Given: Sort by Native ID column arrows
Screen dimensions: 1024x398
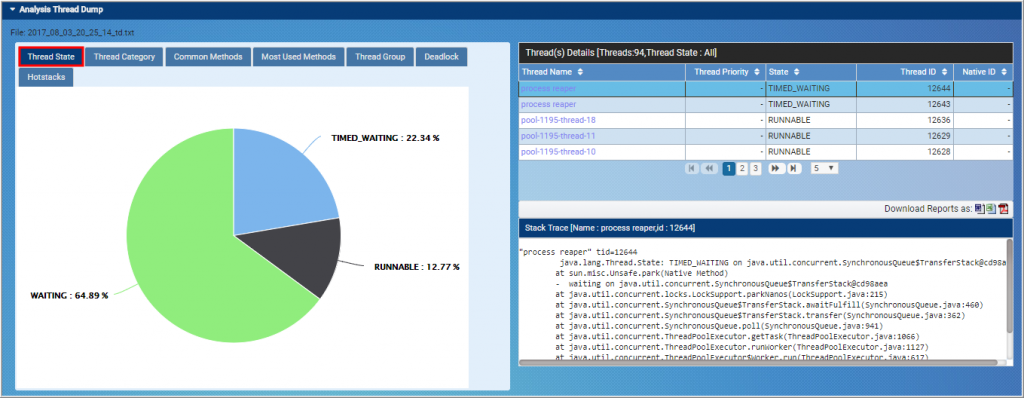Looking at the screenshot, I should click(1004, 72).
